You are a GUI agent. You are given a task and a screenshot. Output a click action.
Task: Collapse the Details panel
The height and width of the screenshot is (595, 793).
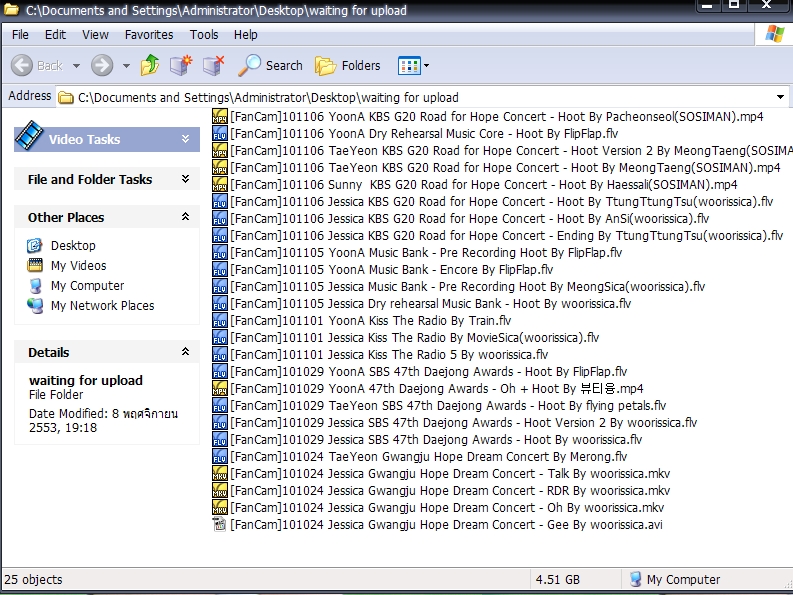coord(186,352)
